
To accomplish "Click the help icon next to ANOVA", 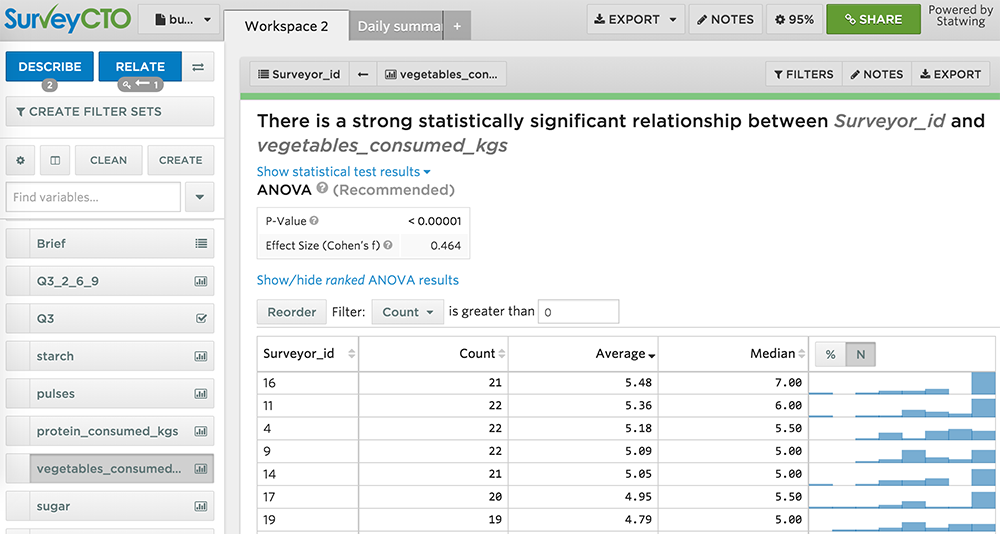I will (322, 188).
